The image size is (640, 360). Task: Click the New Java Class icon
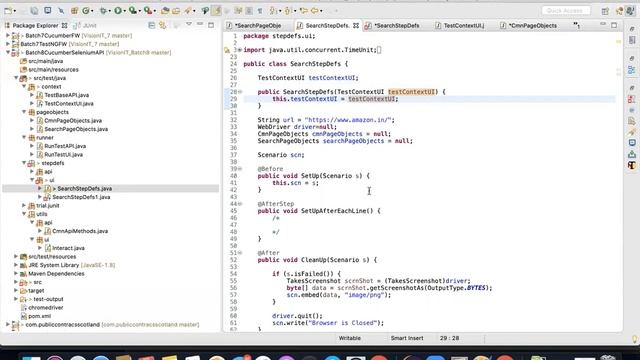coord(86,11)
